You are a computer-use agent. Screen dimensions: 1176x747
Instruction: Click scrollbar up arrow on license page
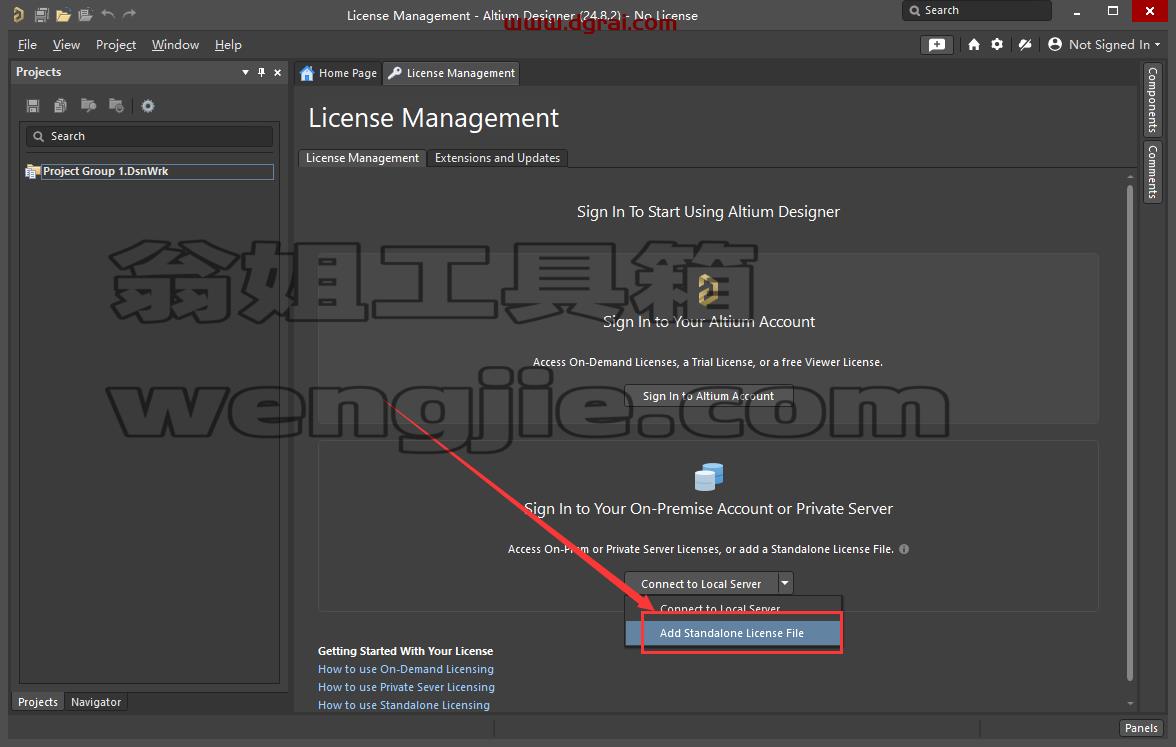tap(1130, 177)
